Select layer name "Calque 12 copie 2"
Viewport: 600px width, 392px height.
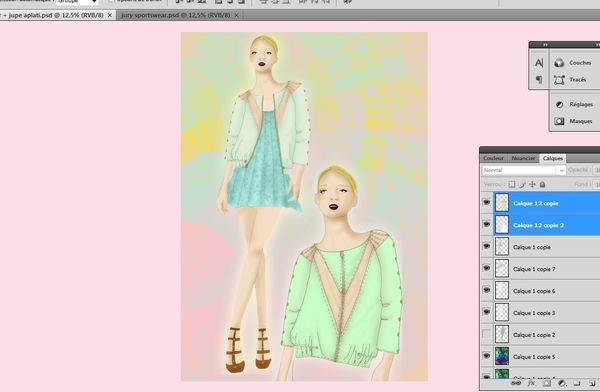click(538, 225)
